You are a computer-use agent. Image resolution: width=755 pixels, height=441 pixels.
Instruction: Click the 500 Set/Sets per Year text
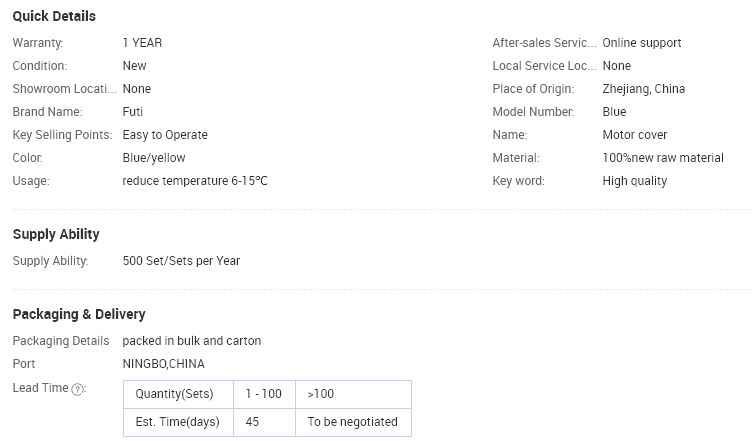click(x=181, y=261)
